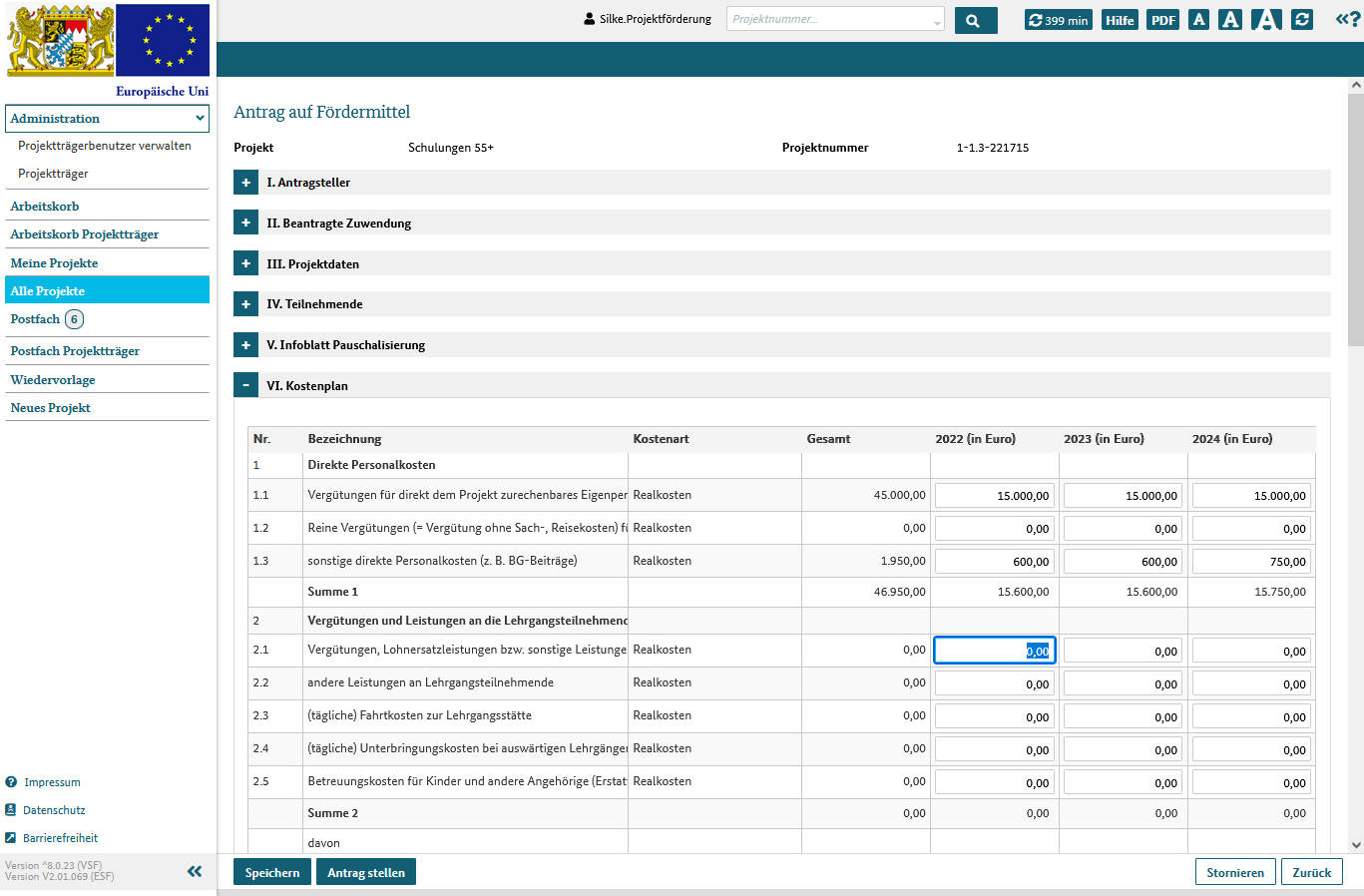Expand section I. Antragsteller
This screenshot has height=896, width=1364.
245,183
